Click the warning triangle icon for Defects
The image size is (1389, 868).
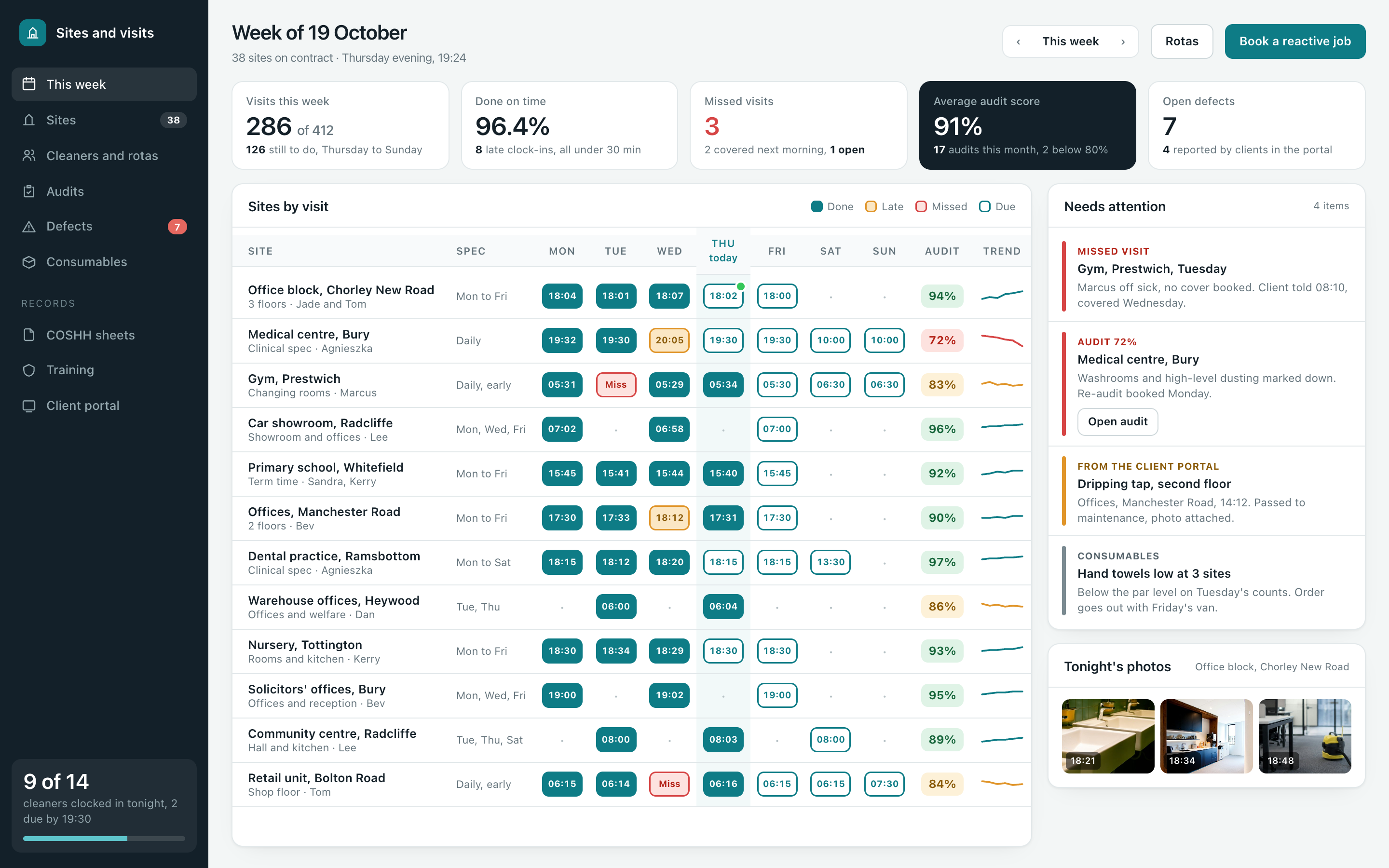point(29,226)
